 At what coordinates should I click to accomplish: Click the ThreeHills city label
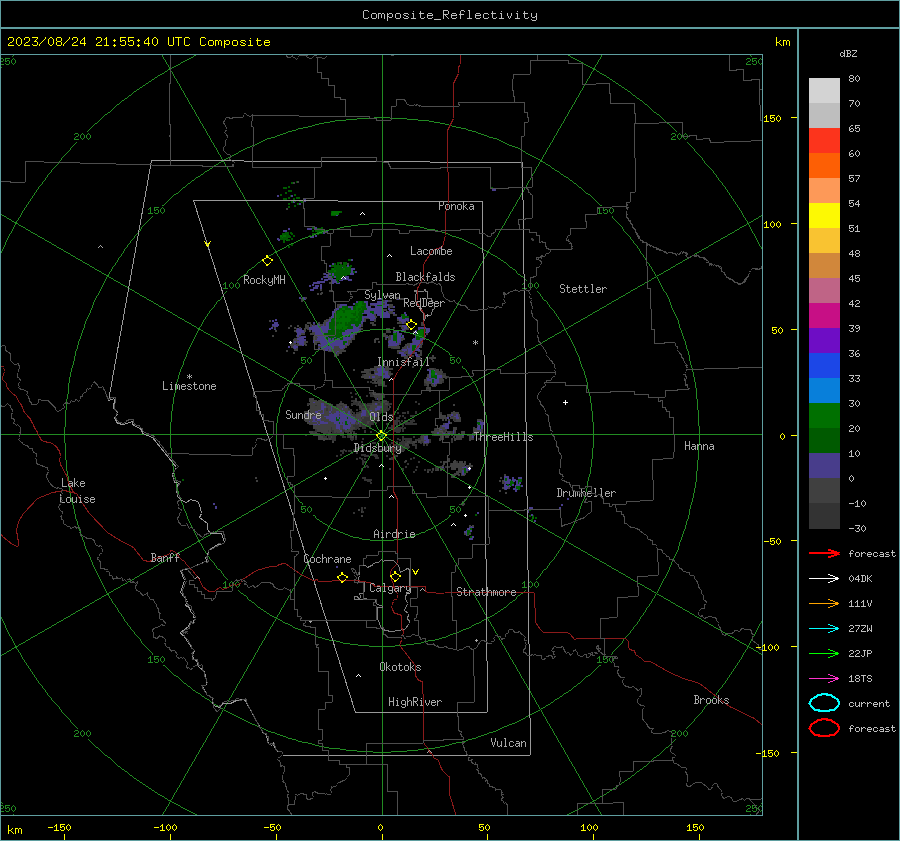[503, 437]
